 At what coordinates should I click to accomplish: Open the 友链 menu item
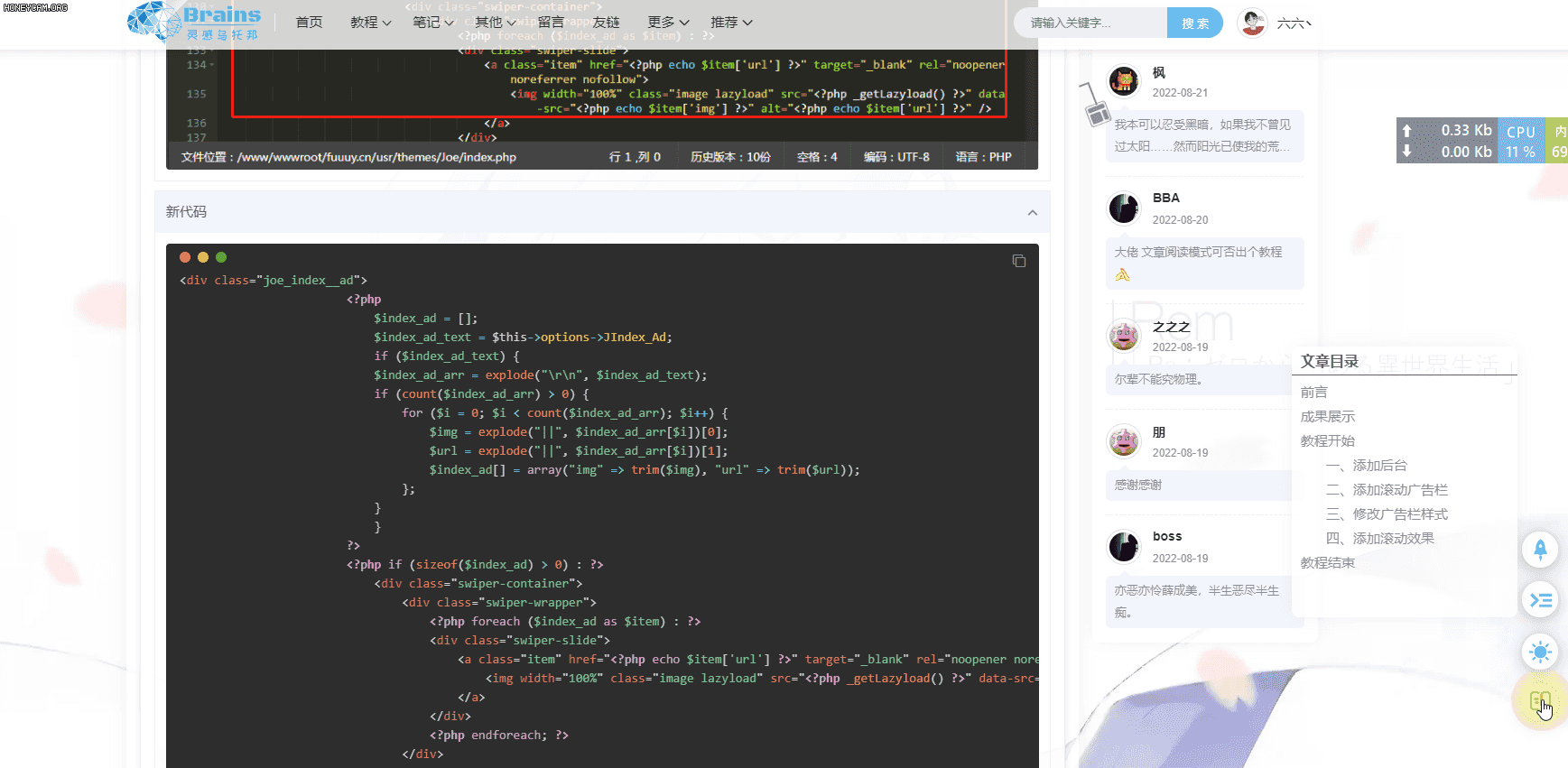(x=606, y=23)
